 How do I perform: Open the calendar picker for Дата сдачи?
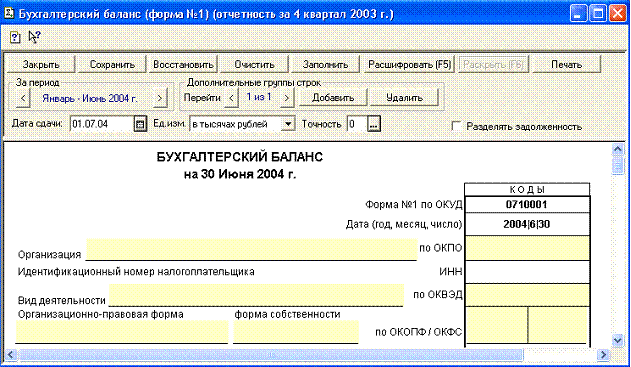coord(140,124)
